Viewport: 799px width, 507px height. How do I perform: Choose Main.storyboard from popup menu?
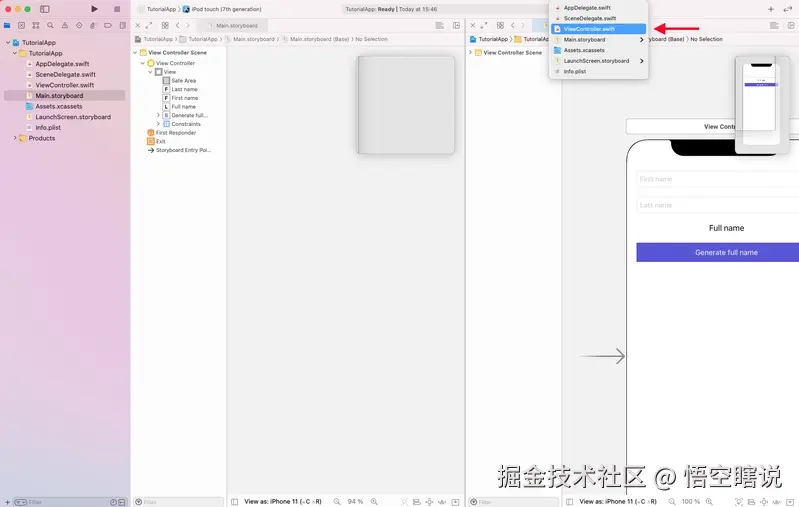tap(599, 39)
